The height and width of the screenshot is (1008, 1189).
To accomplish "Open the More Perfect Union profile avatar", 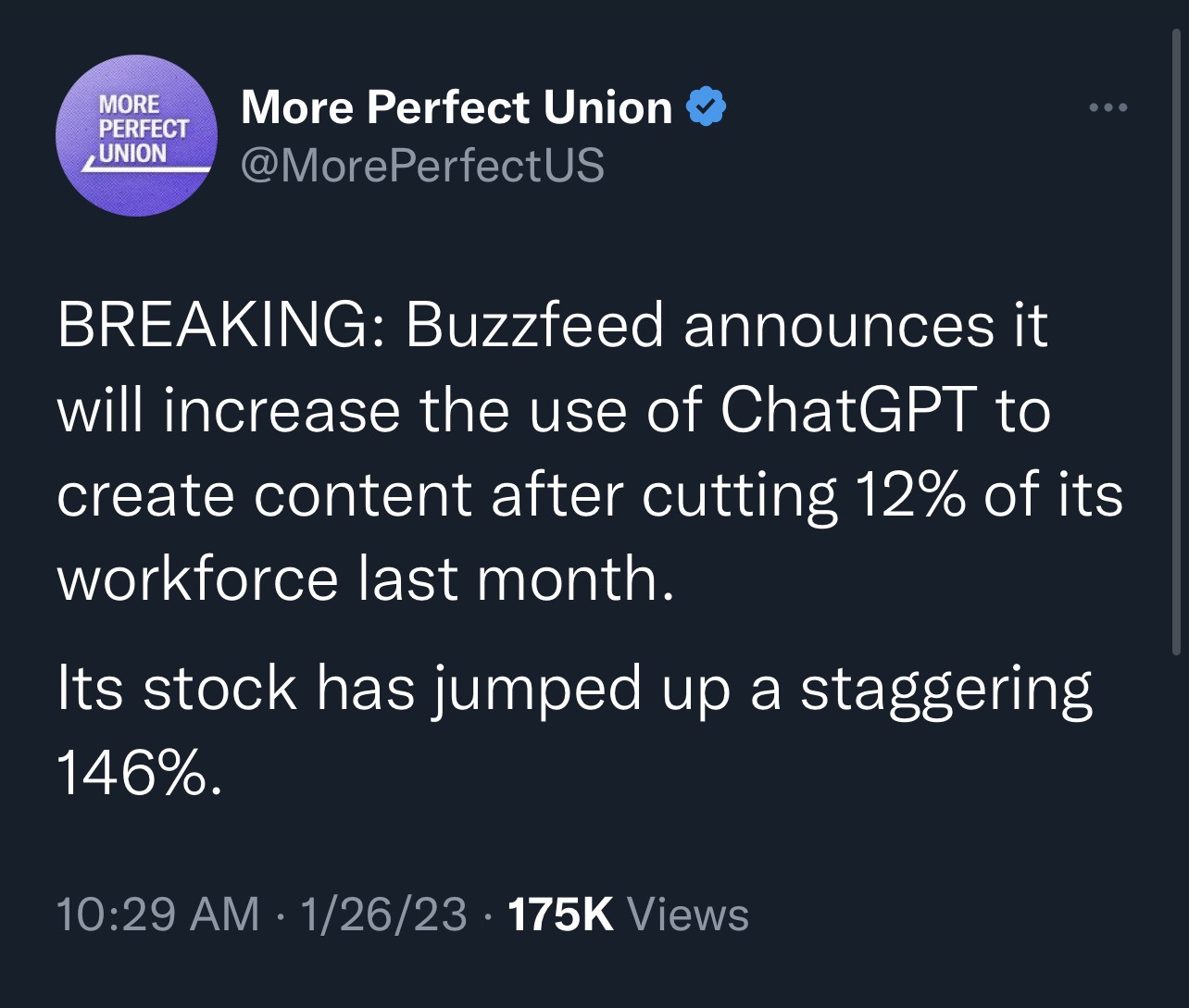I will (x=136, y=135).
